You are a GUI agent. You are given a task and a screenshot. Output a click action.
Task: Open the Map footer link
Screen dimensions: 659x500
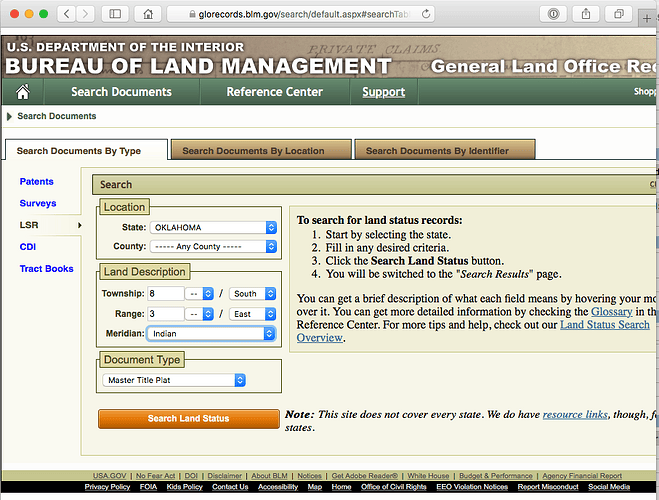click(315, 487)
